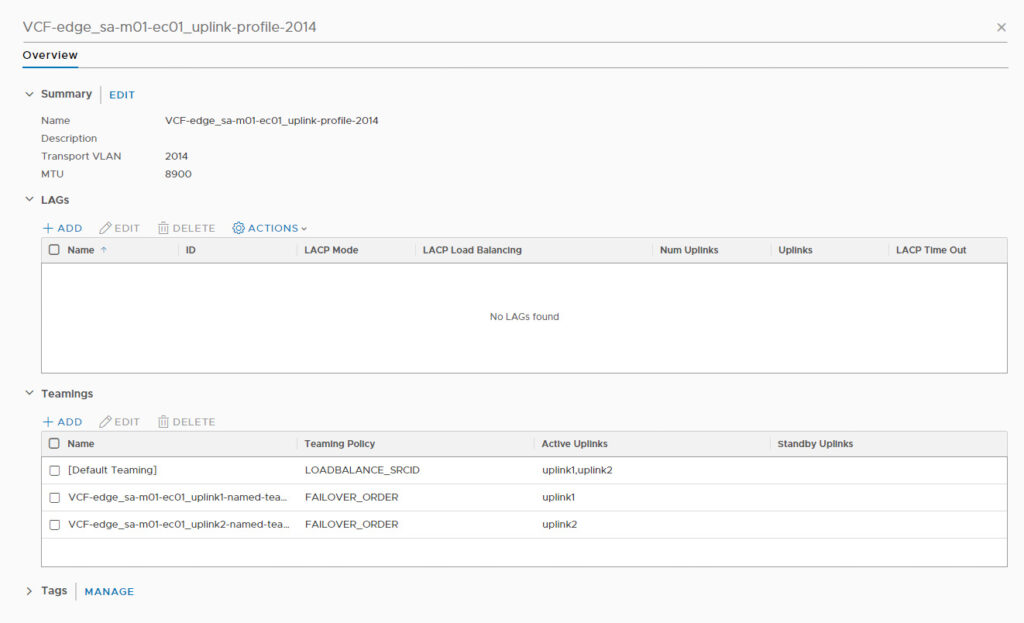This screenshot has height=623, width=1024.
Task: Collapse the LAGs section
Action: pyautogui.click(x=29, y=199)
